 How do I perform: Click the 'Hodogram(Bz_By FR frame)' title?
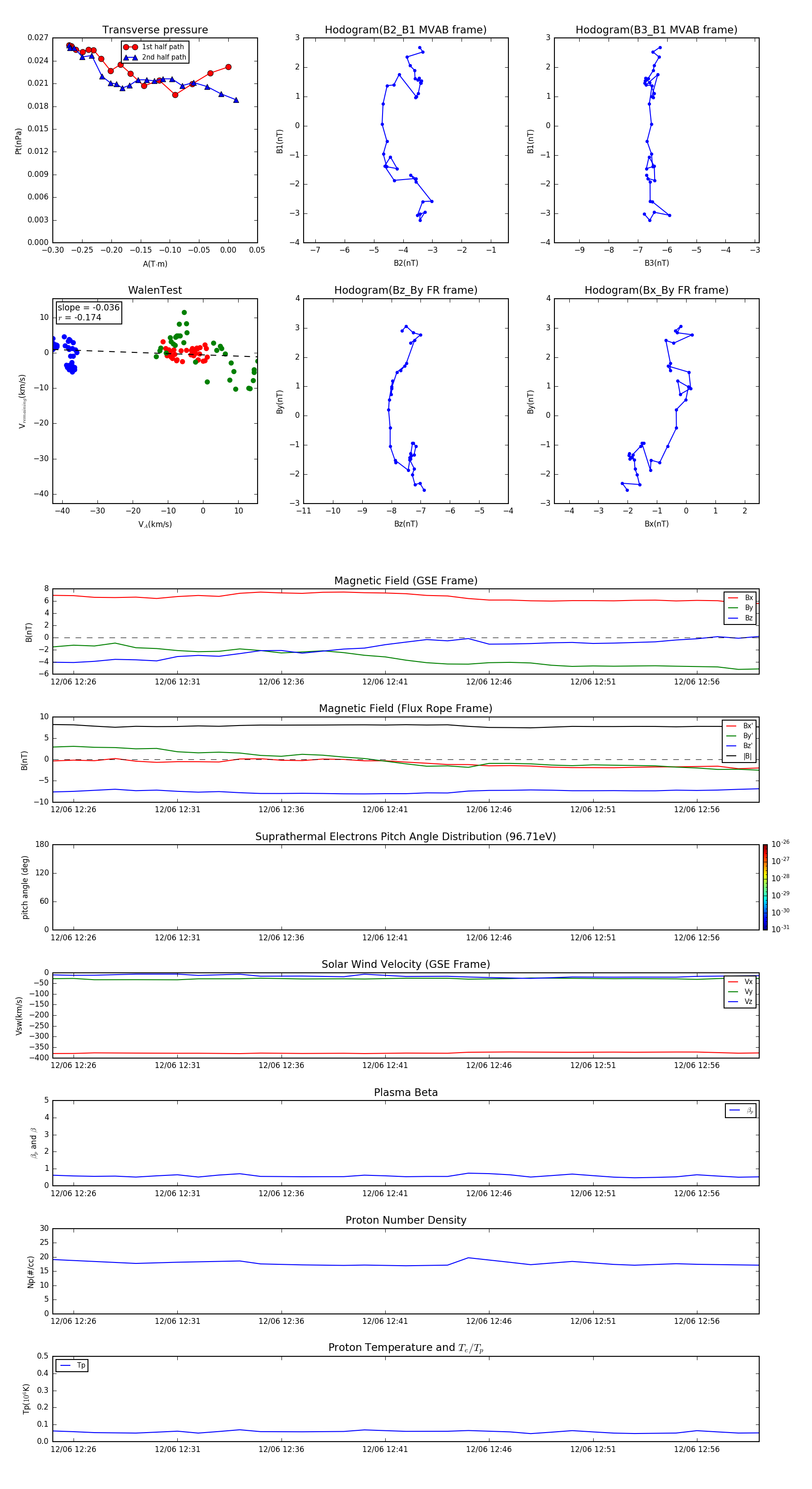pos(406,290)
